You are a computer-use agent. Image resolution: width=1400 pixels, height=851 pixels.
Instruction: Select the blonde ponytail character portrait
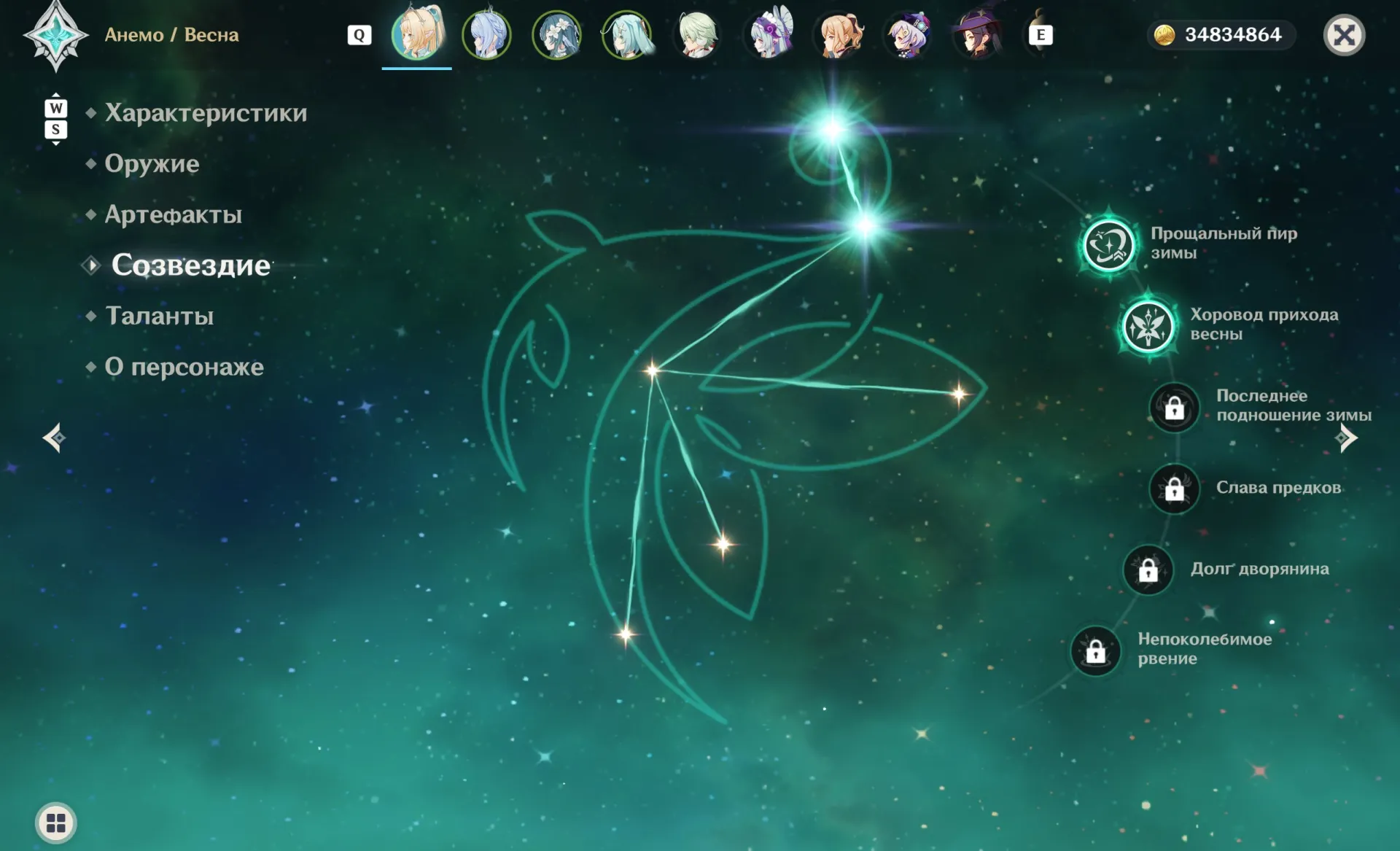(x=417, y=34)
